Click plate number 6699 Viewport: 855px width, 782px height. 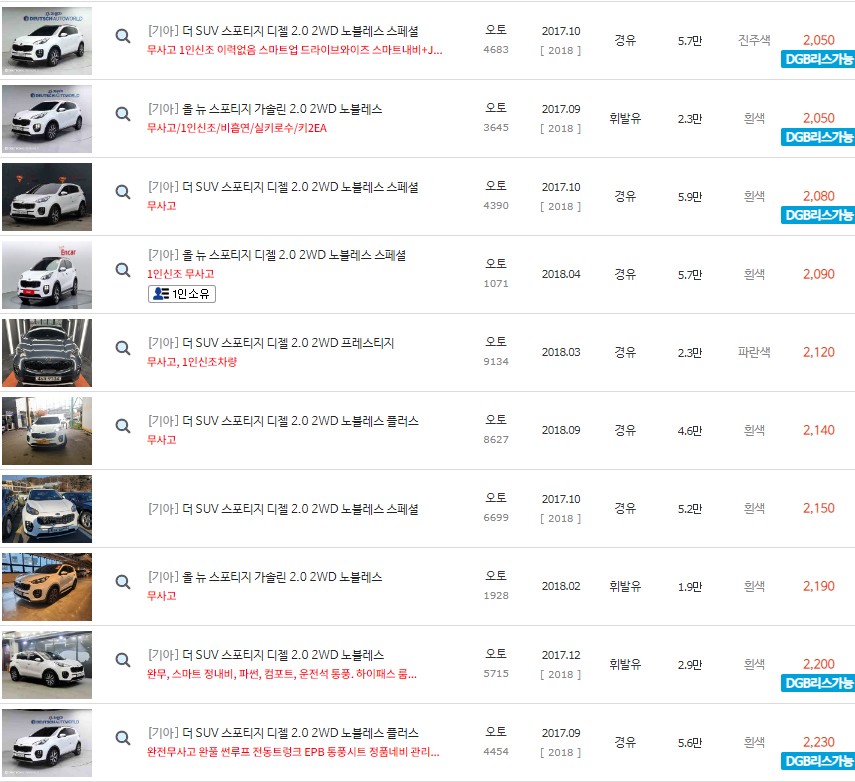click(x=496, y=518)
